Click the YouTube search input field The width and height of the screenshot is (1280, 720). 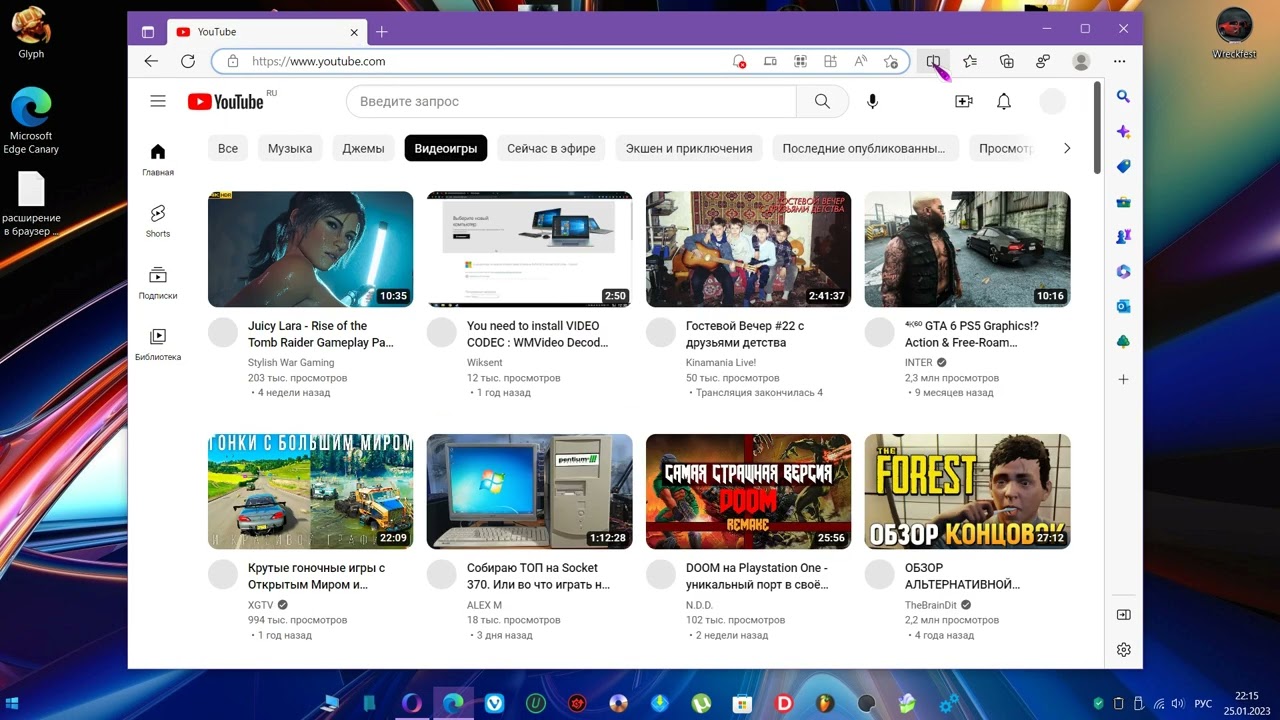(571, 101)
